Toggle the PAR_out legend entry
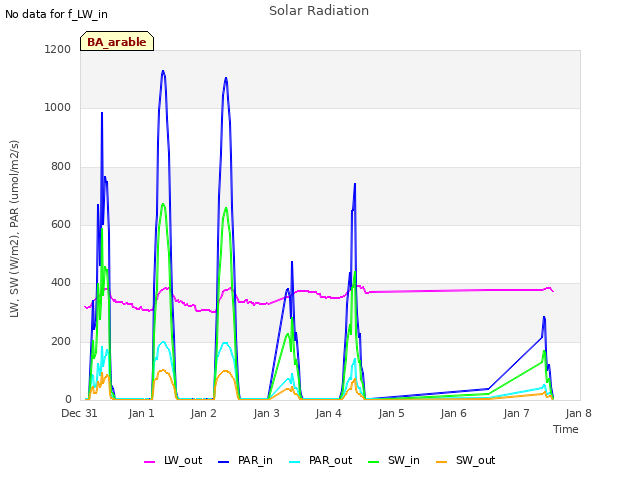Screen dimensions: 640x480 point(320,460)
